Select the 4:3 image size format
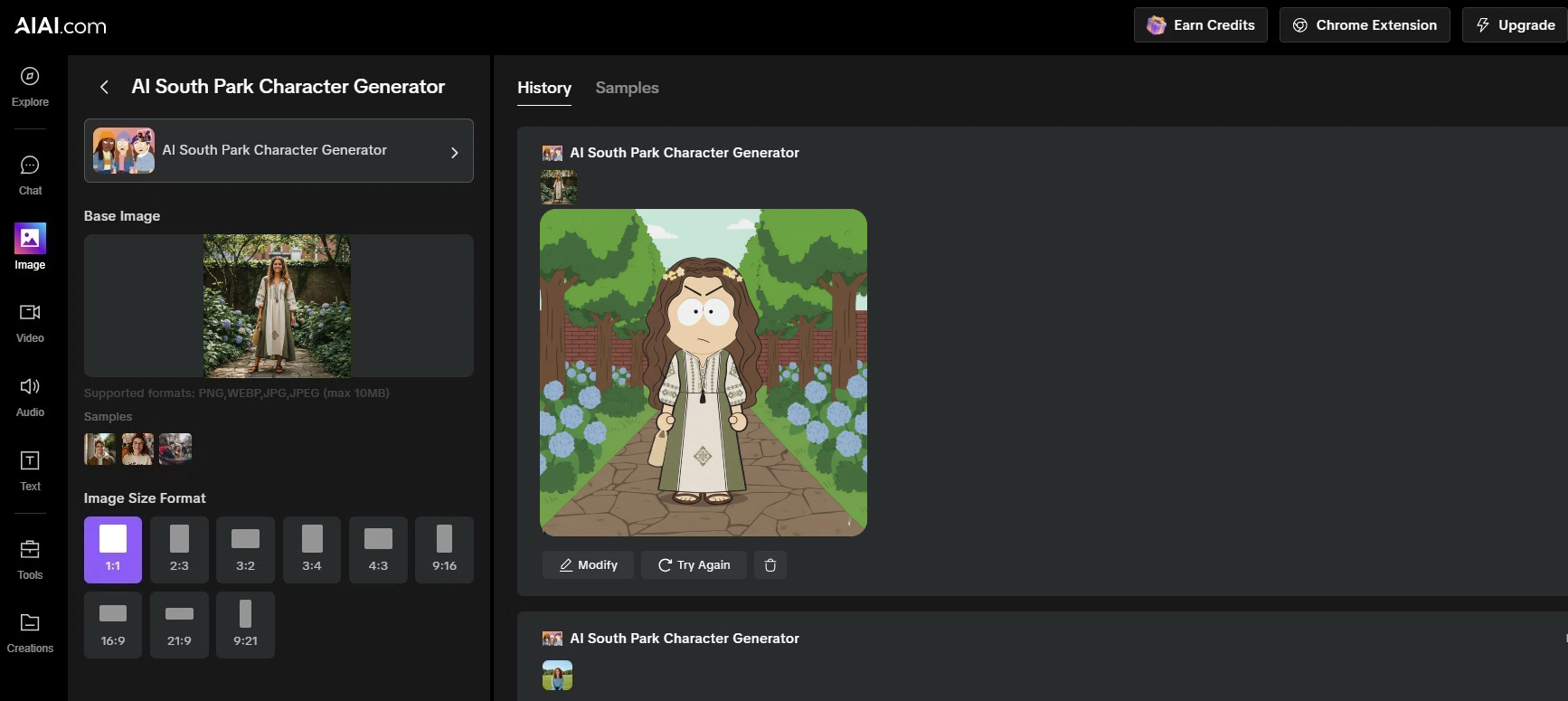Screen dimensions: 1568x701 tap(378, 550)
